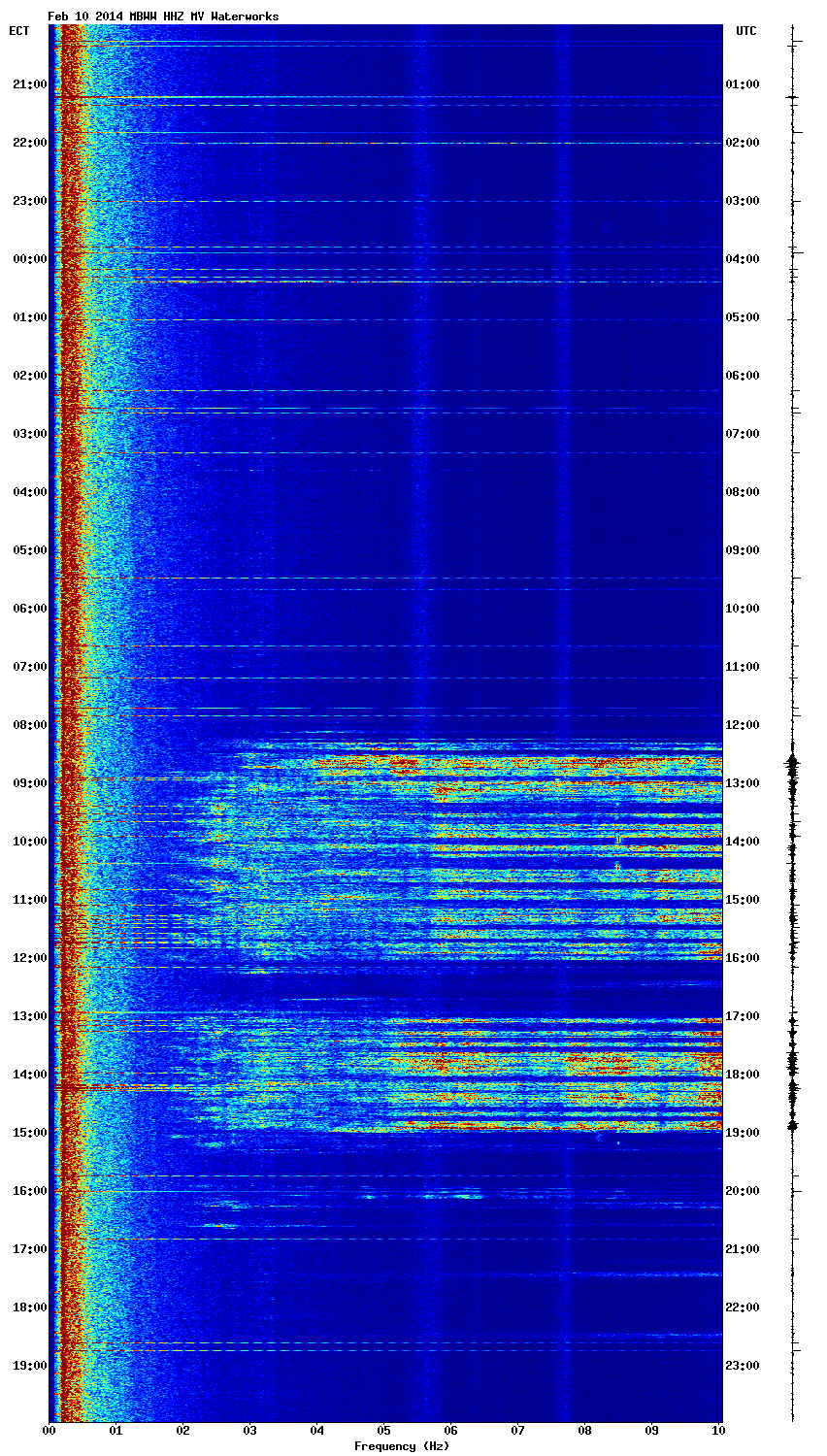This screenshot has height=1456, width=827.
Task: Pick the 07:00 label on the UTC axis
Action: pos(743,434)
